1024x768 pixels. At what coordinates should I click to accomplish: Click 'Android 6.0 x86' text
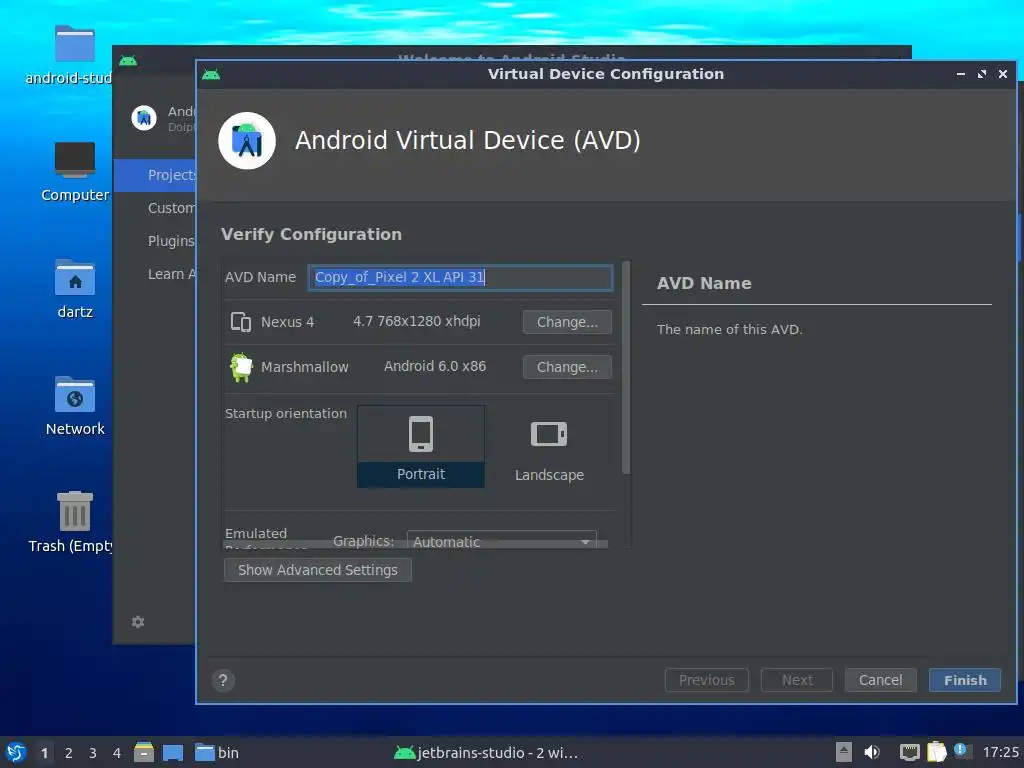(x=435, y=366)
